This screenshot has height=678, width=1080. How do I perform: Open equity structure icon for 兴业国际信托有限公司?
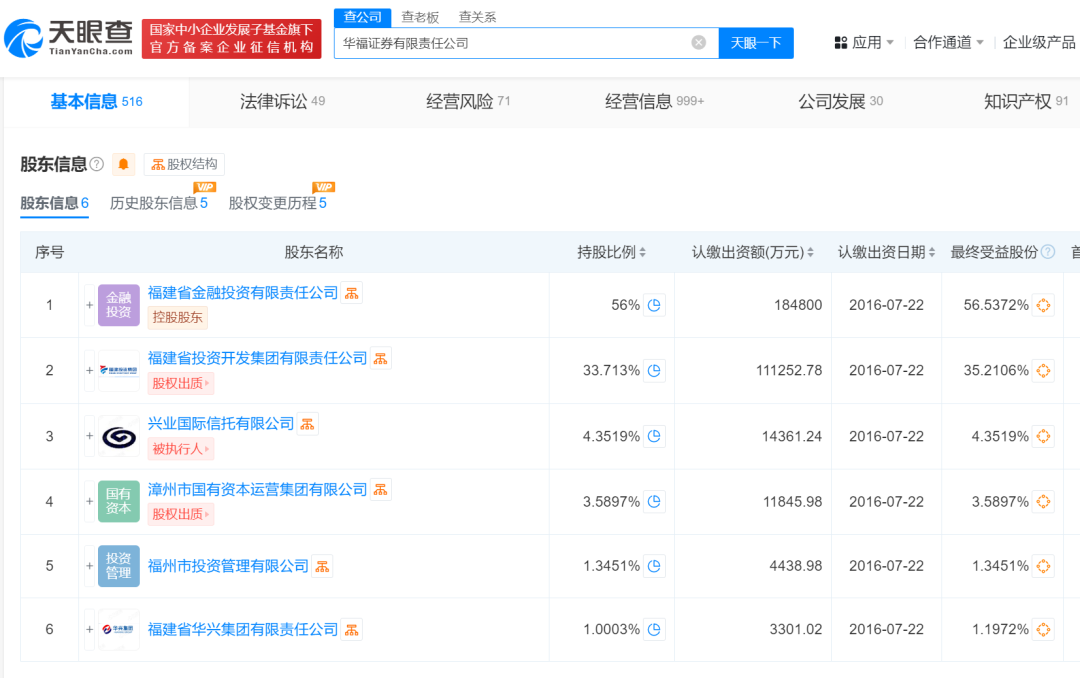tap(308, 424)
